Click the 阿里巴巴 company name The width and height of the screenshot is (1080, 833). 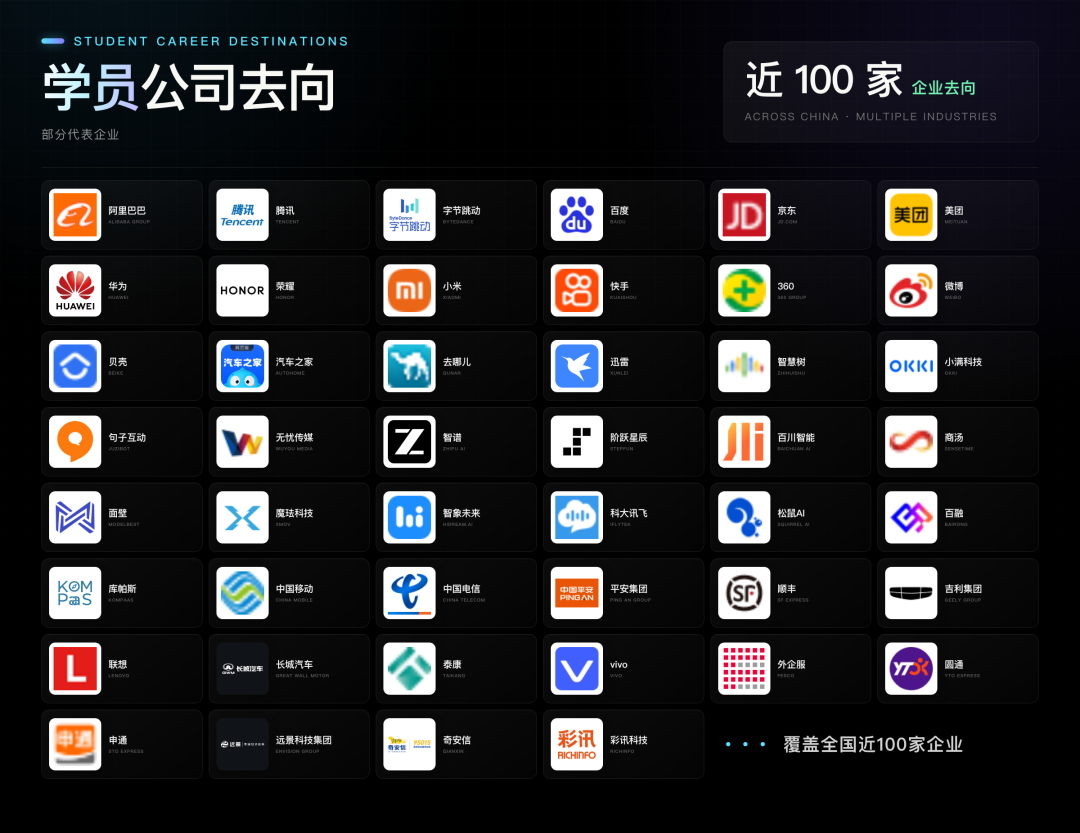pos(127,210)
